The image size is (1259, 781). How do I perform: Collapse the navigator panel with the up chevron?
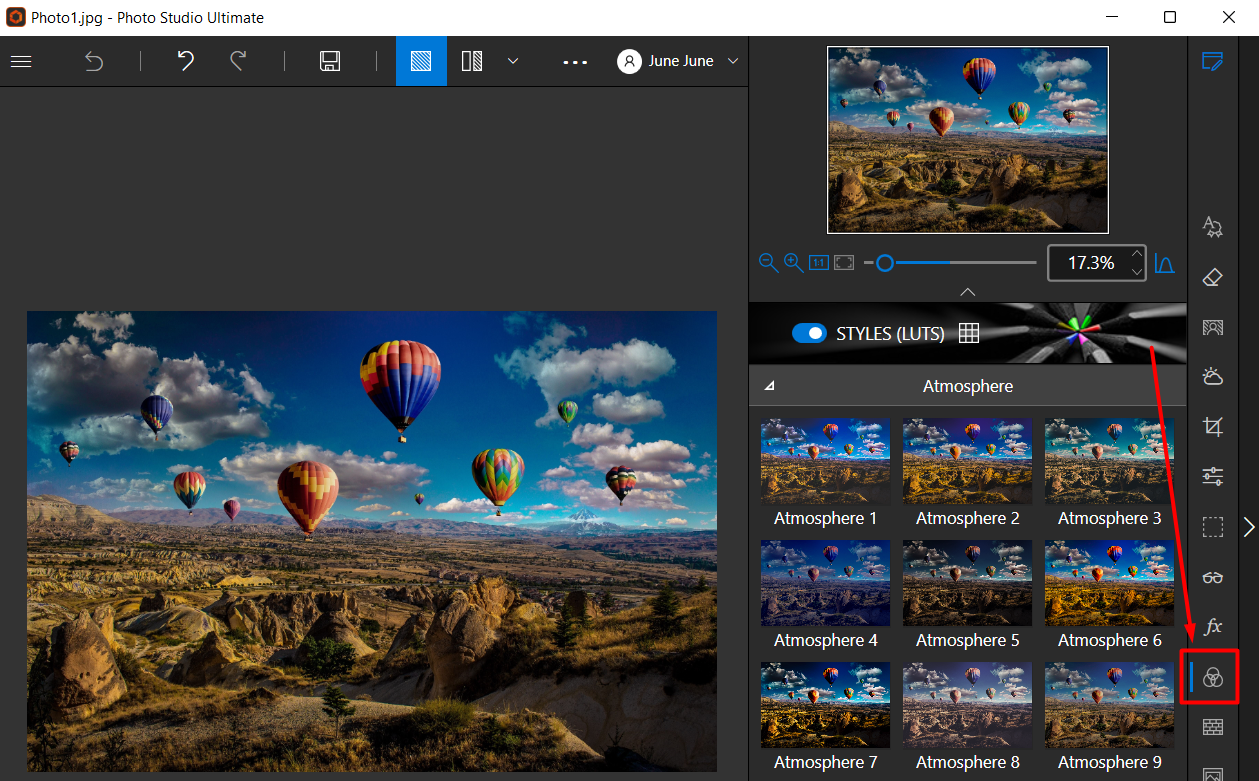click(967, 292)
